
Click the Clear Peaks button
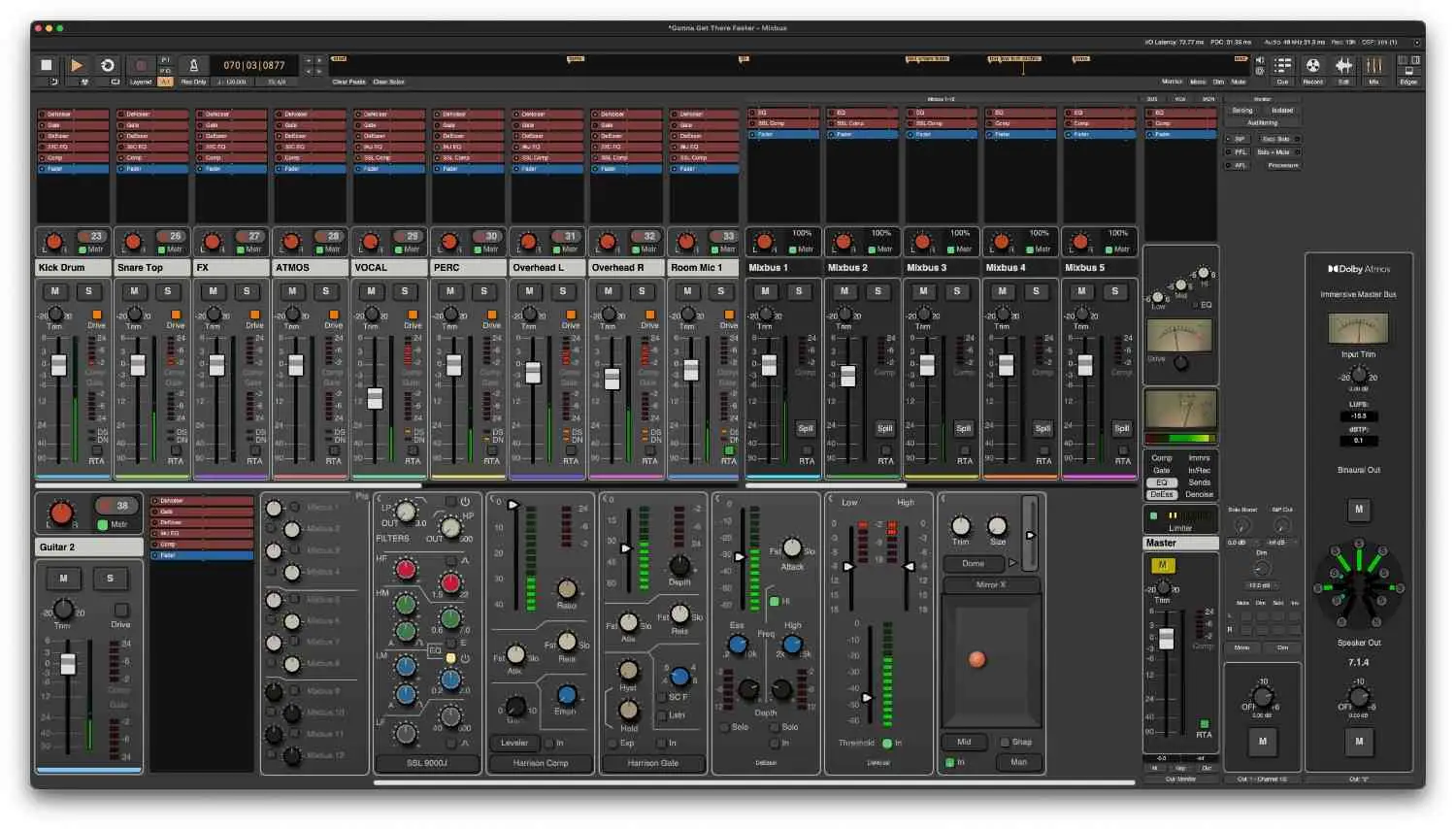pyautogui.click(x=348, y=83)
